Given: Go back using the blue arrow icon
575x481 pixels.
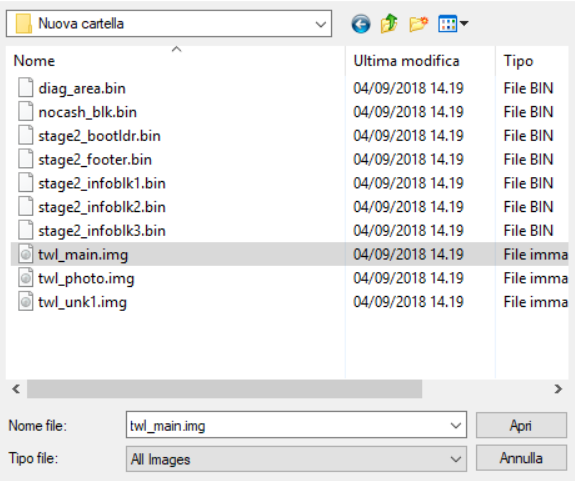Looking at the screenshot, I should pyautogui.click(x=361, y=24).
